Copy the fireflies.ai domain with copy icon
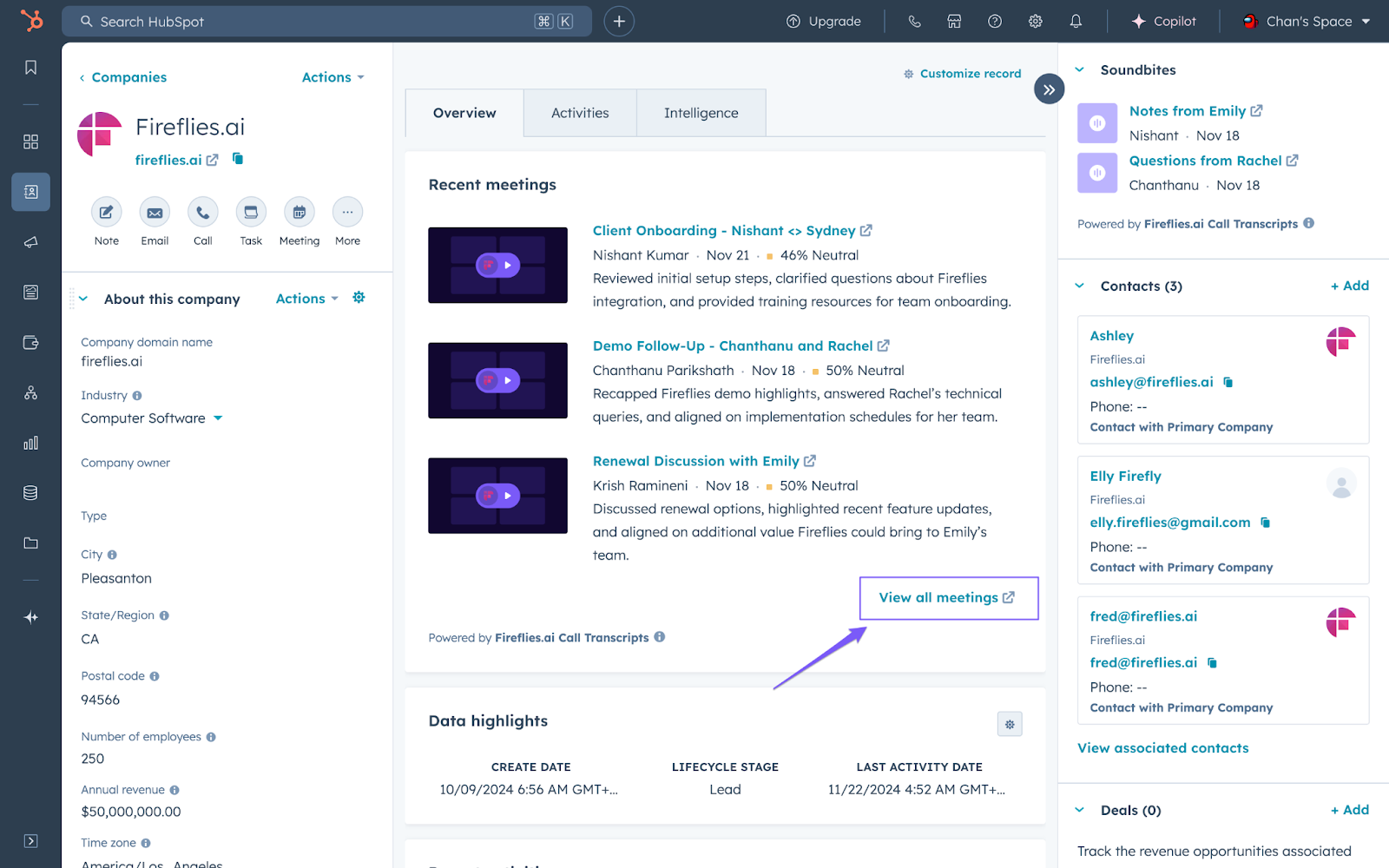Screen dimensions: 1389x868 point(238,159)
